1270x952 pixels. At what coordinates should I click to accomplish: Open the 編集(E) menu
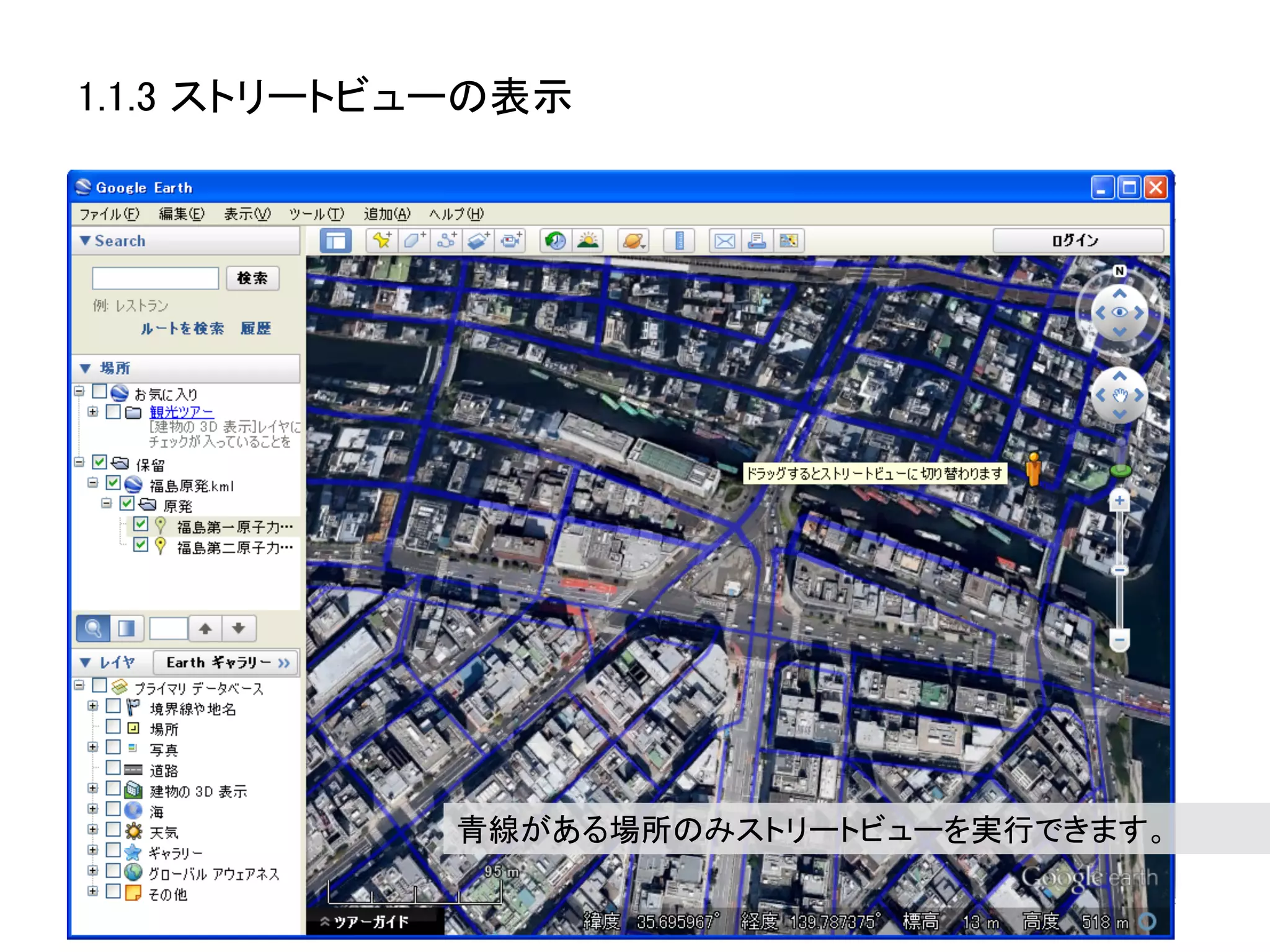coord(182,214)
